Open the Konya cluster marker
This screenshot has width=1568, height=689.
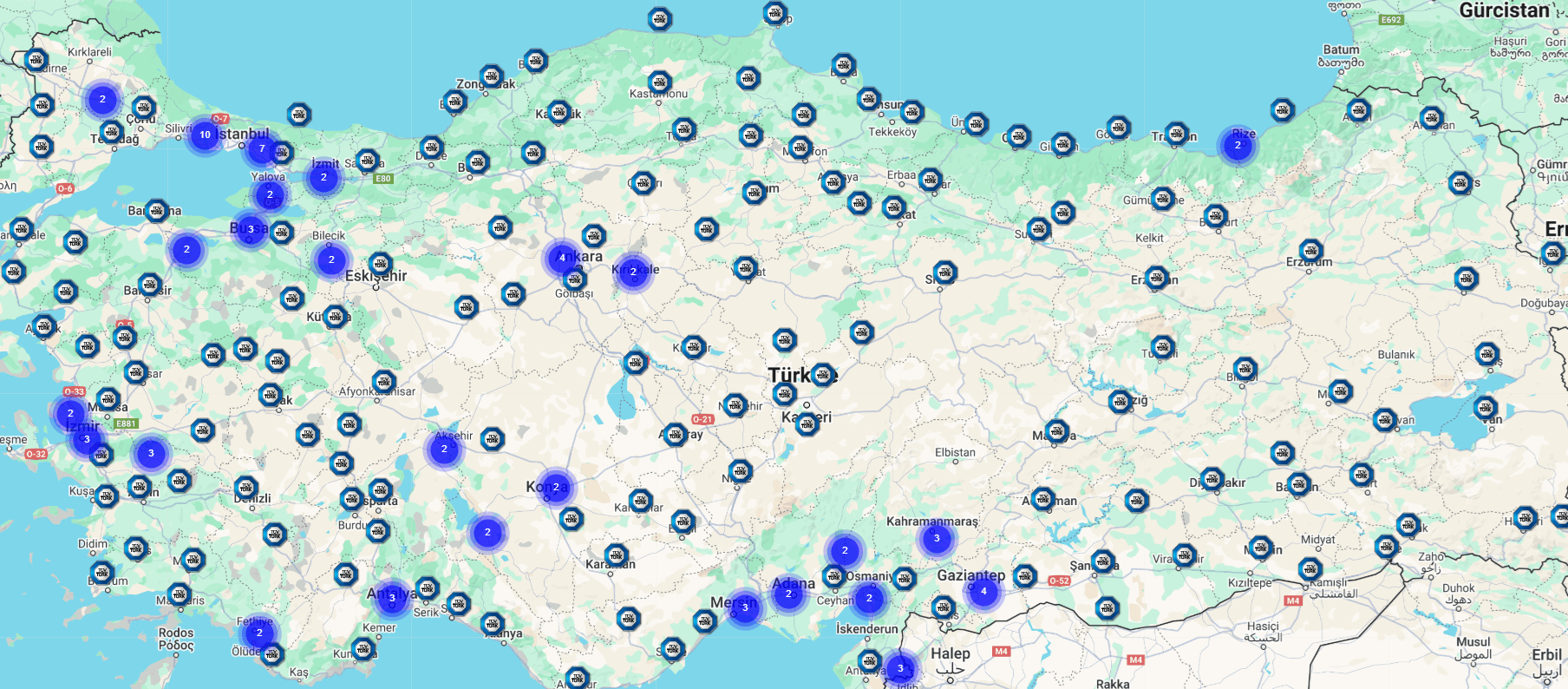pyautogui.click(x=556, y=487)
